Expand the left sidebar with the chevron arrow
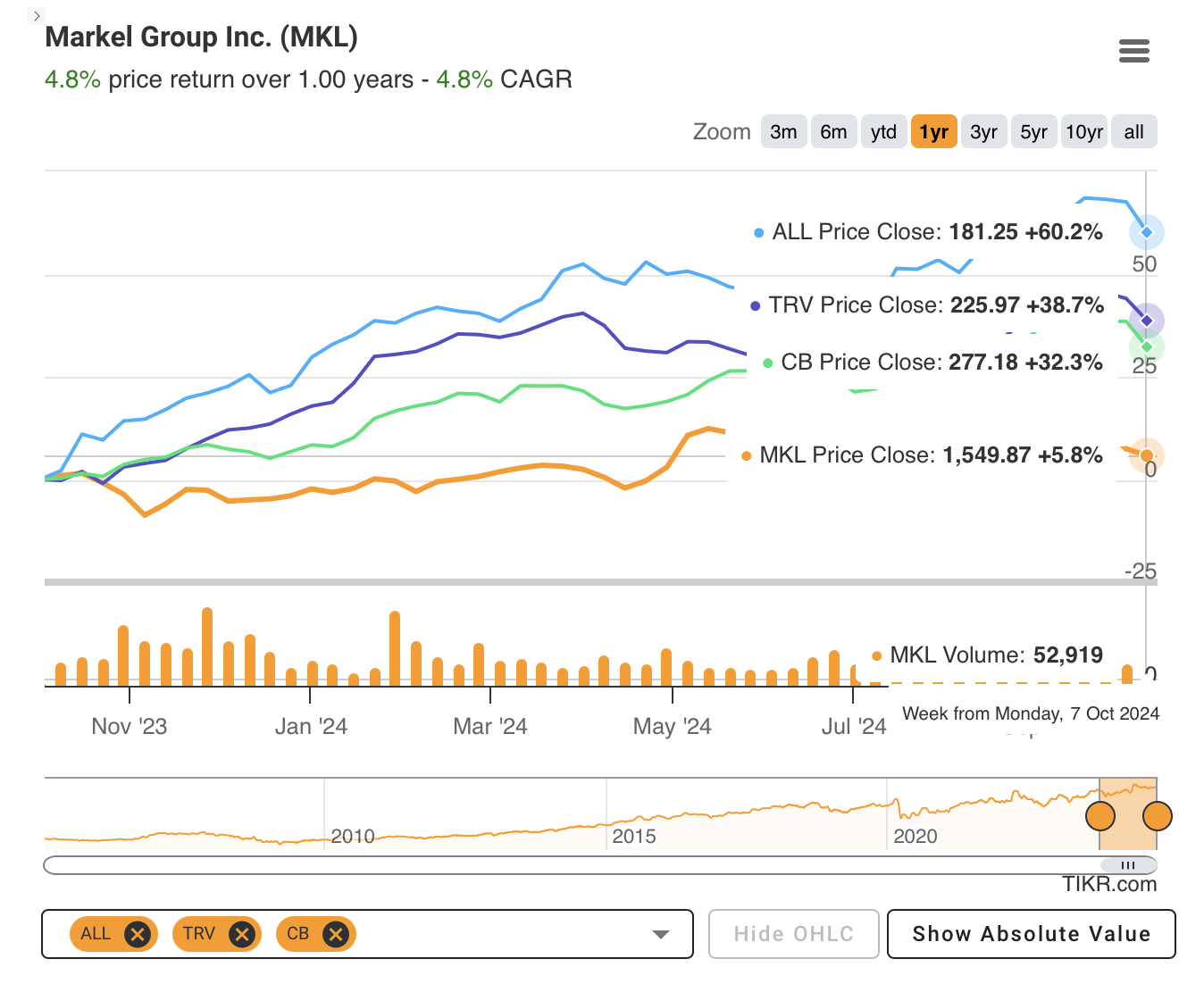This screenshot has height=984, width=1204. coord(35,15)
